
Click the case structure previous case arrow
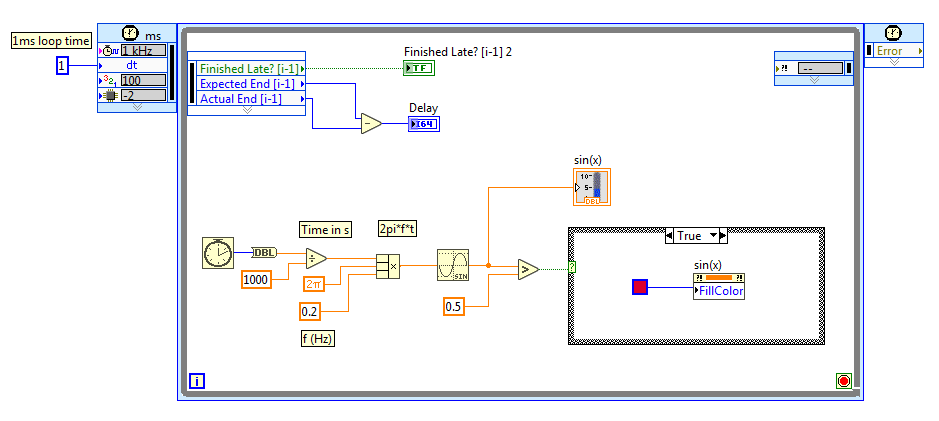click(670, 236)
